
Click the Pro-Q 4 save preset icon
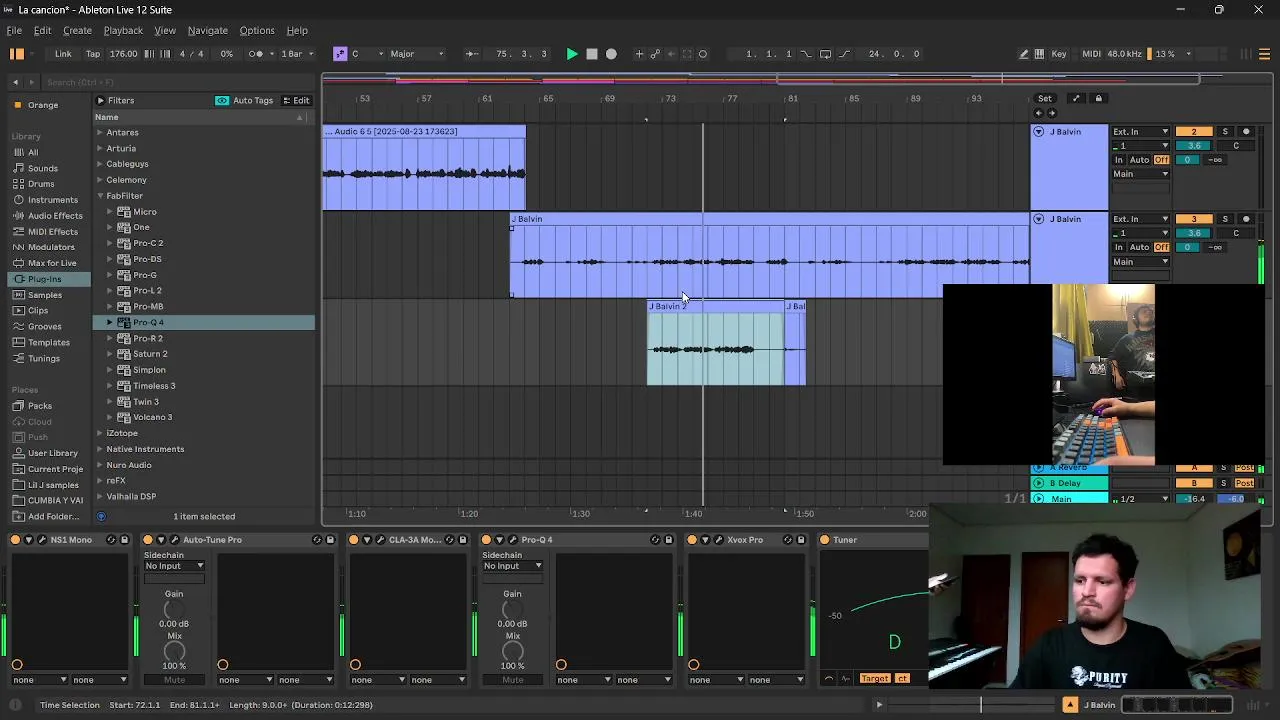[669, 540]
